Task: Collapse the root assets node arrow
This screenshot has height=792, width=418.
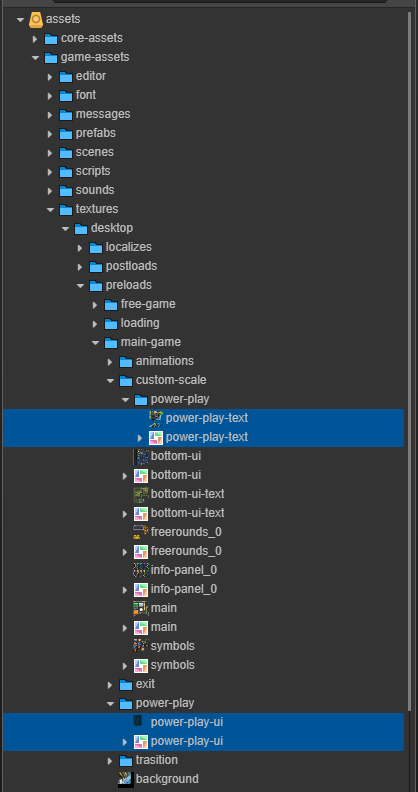Action: (20, 20)
